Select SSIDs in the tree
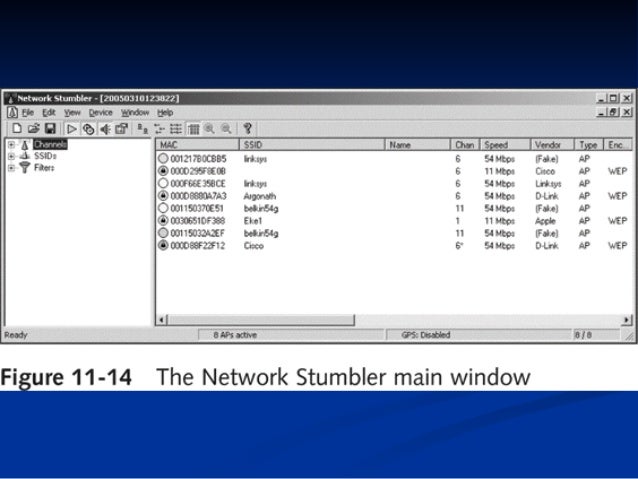The width and height of the screenshot is (638, 479). [x=45, y=156]
